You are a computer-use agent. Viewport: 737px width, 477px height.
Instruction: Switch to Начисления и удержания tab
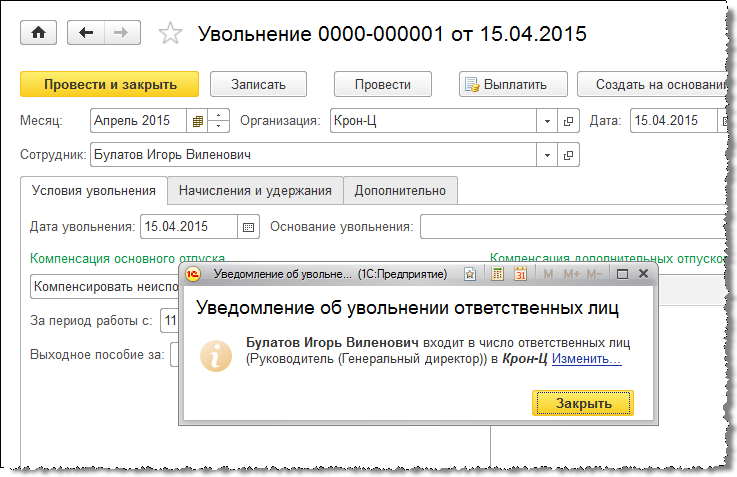coord(255,190)
